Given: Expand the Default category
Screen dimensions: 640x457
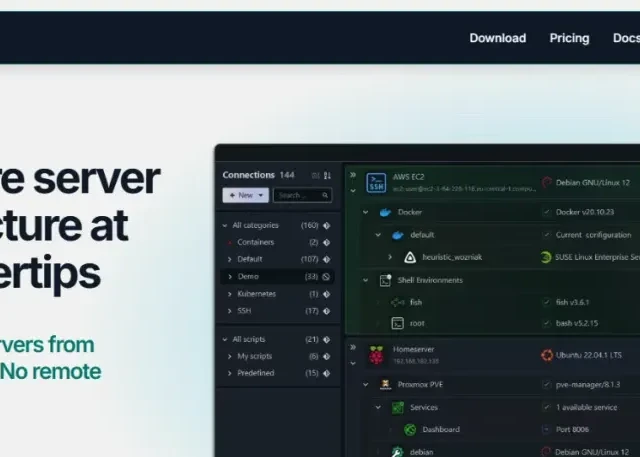Looking at the screenshot, I should click(x=229, y=259).
